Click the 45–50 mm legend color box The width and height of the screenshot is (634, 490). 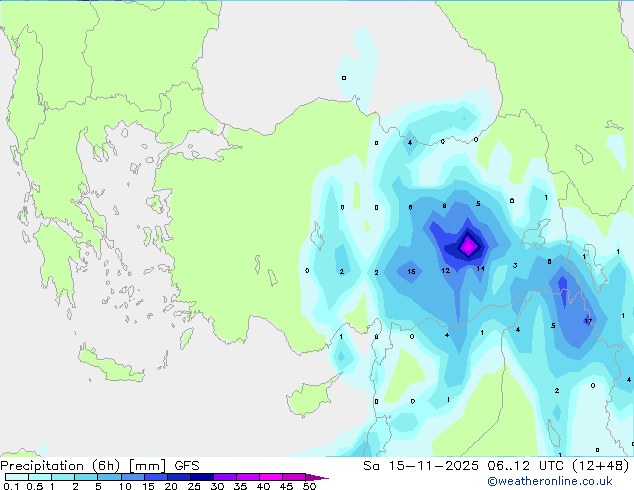coord(294,477)
